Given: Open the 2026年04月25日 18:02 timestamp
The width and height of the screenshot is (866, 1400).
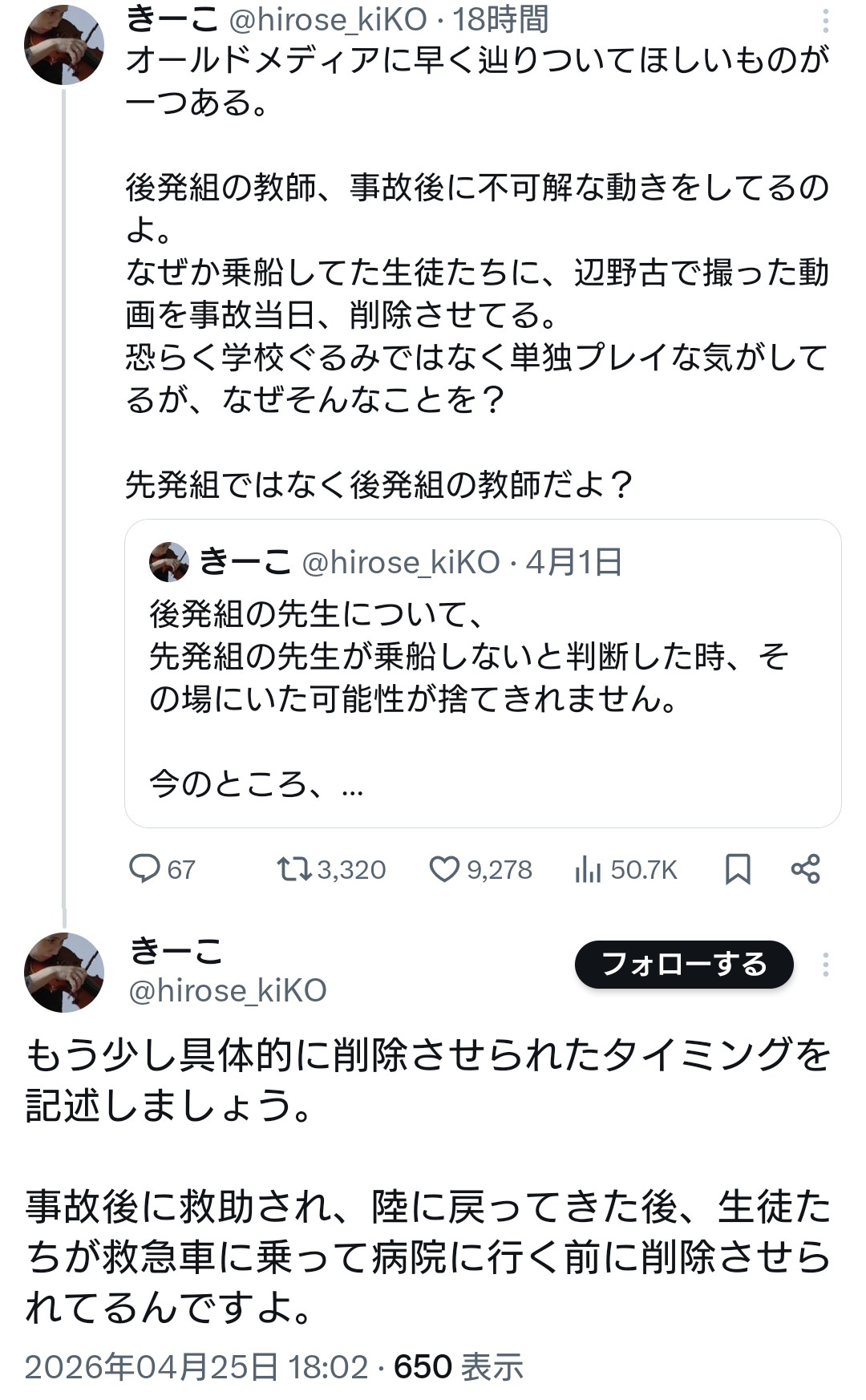Looking at the screenshot, I should coord(196,1367).
